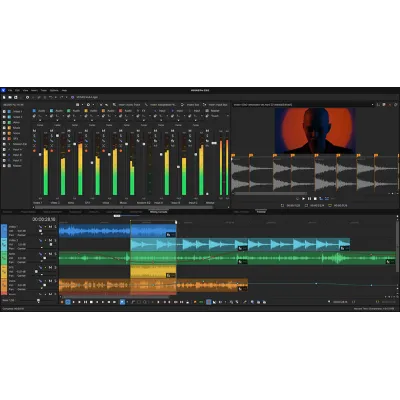Click the timeline Record button
The height and width of the screenshot is (400, 400).
pyautogui.click(x=62, y=302)
